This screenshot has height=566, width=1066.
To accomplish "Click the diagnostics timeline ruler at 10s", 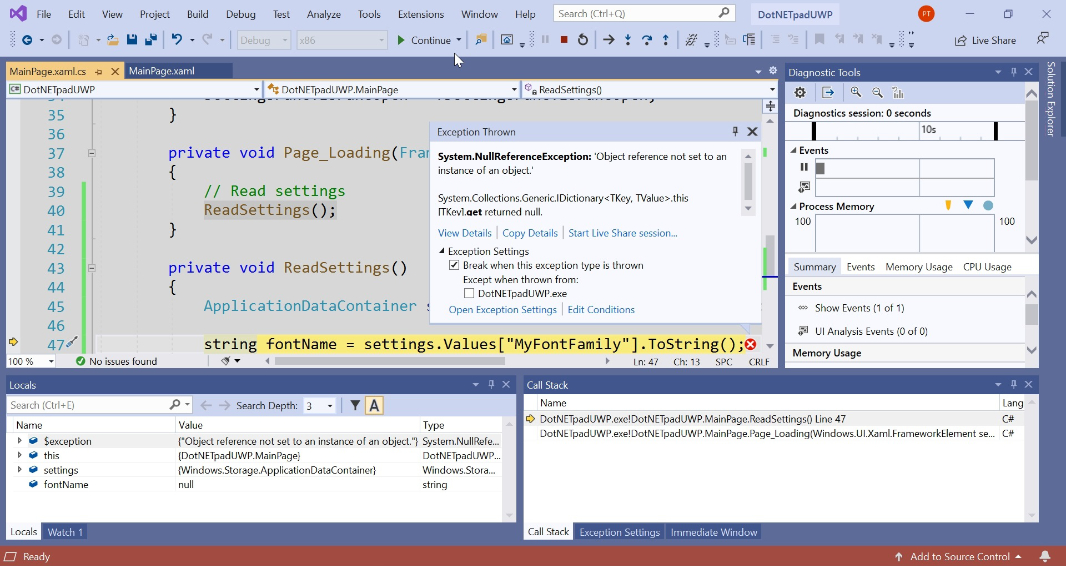I will (x=928, y=130).
